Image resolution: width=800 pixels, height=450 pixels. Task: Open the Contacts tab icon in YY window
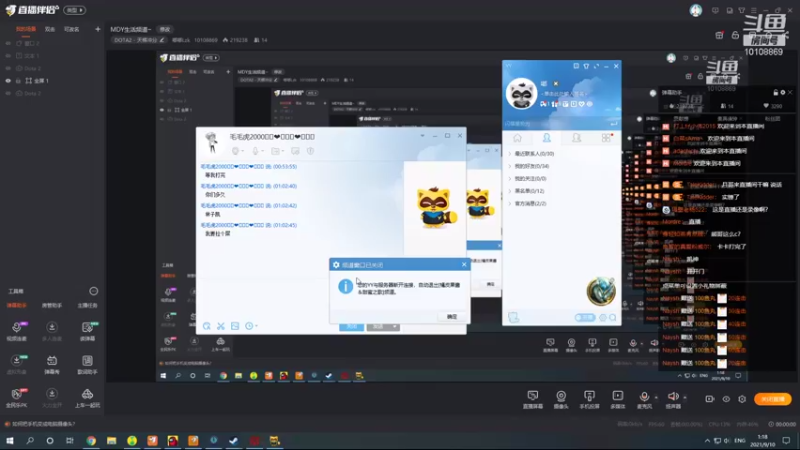point(546,138)
